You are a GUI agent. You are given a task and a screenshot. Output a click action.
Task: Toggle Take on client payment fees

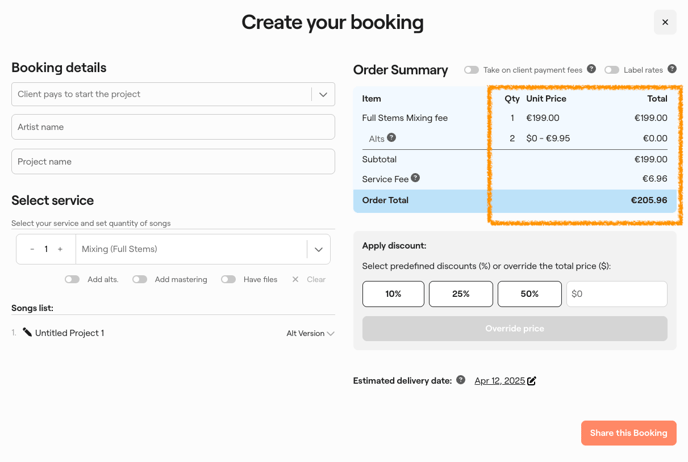[471, 70]
